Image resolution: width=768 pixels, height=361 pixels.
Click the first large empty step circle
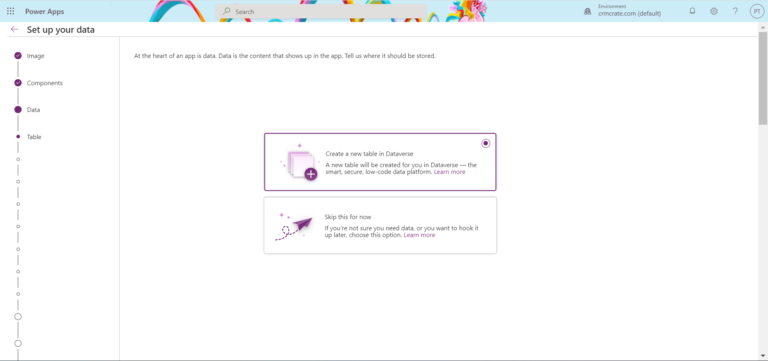[x=18, y=316]
